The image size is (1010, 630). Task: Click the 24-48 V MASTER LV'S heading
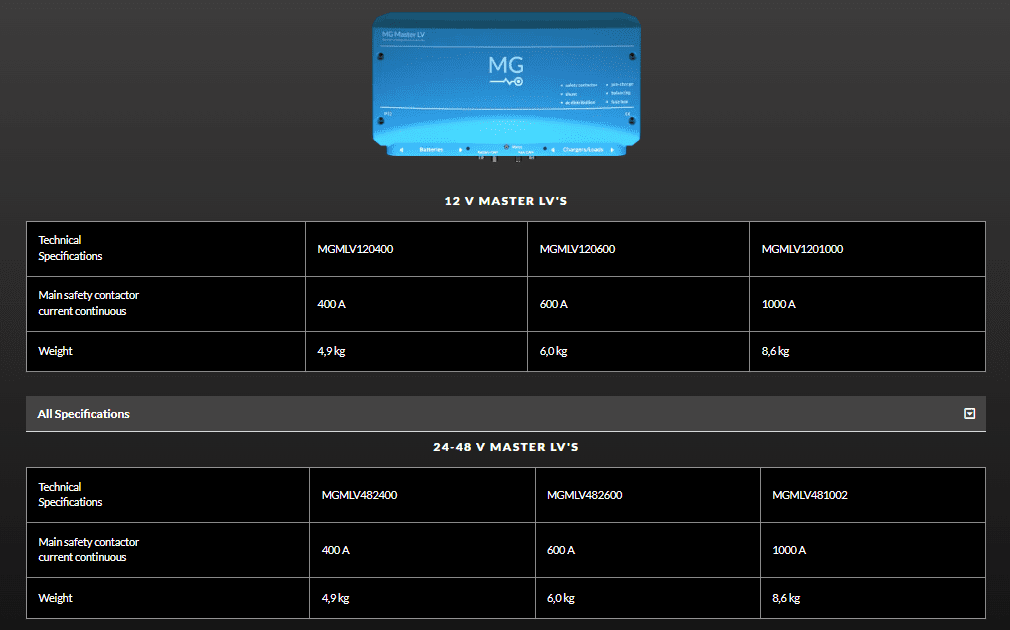505,447
